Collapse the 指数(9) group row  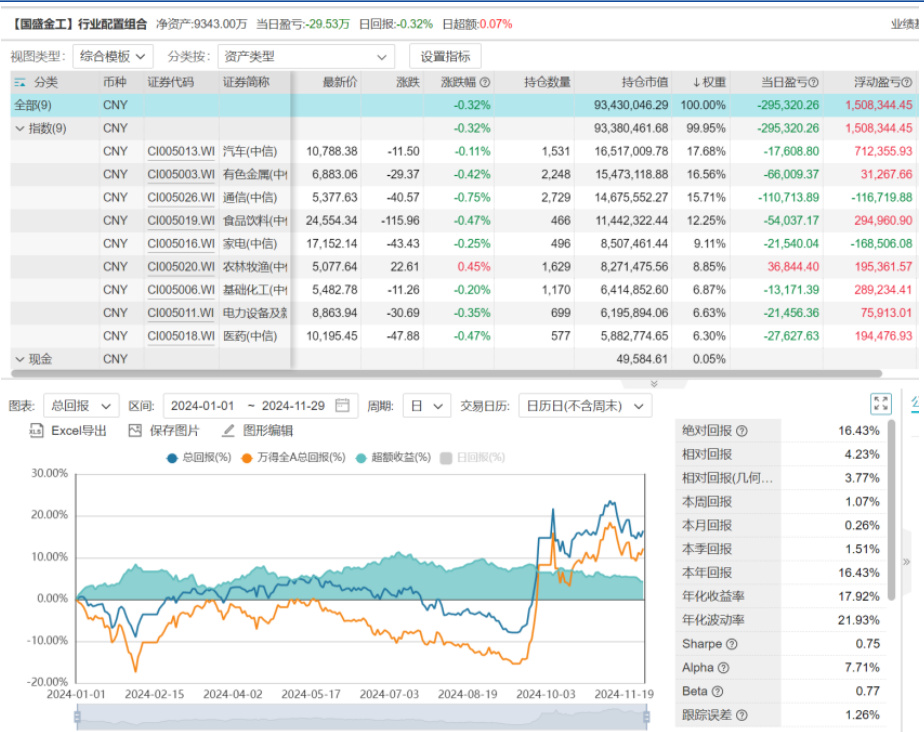(x=20, y=128)
